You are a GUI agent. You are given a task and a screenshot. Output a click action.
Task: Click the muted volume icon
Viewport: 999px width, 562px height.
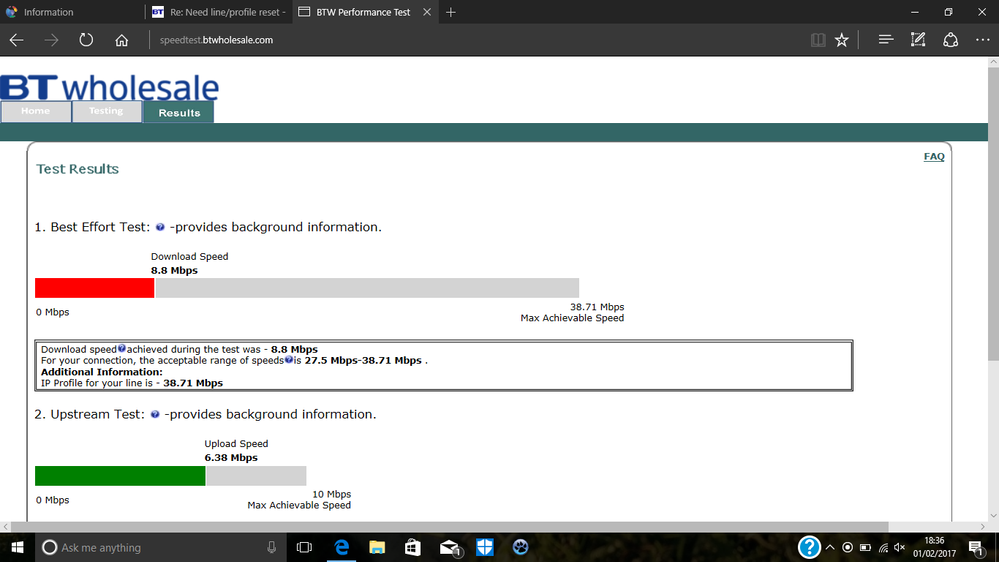click(x=900, y=547)
